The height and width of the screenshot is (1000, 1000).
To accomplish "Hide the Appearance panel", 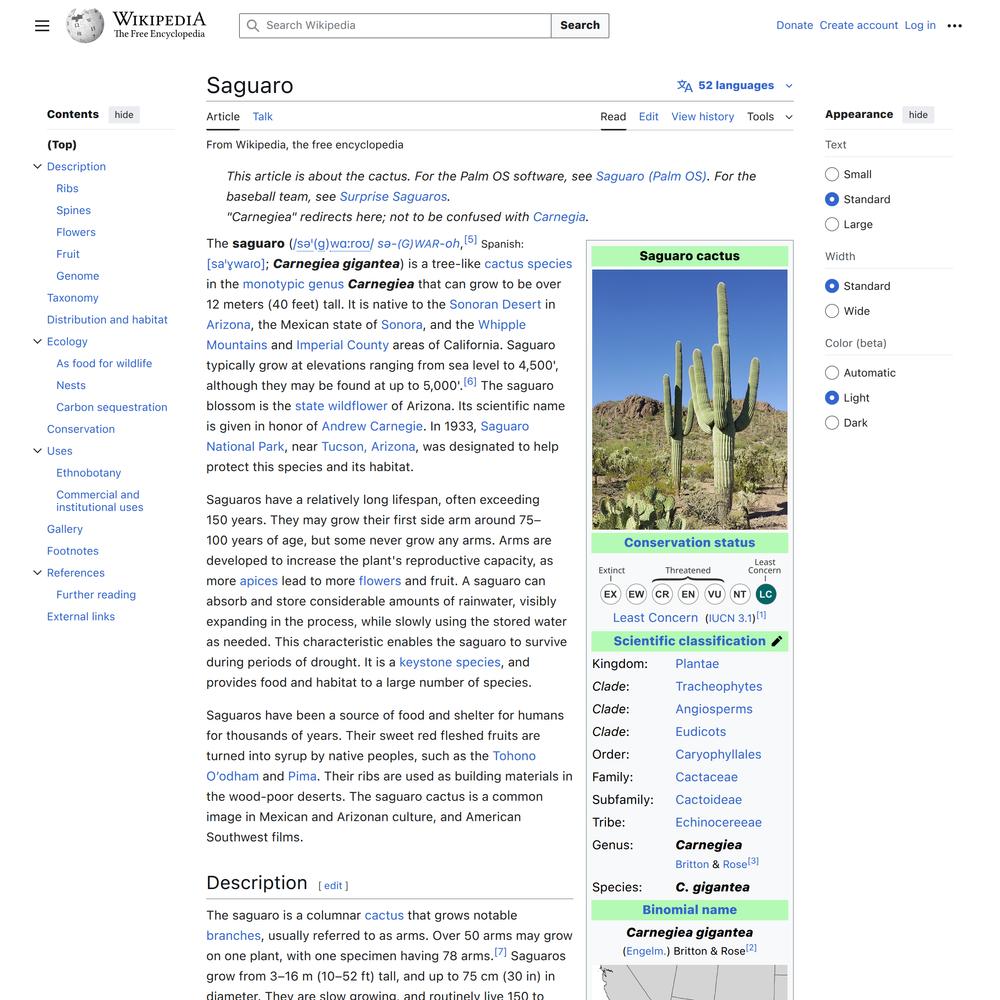I will click(x=918, y=115).
